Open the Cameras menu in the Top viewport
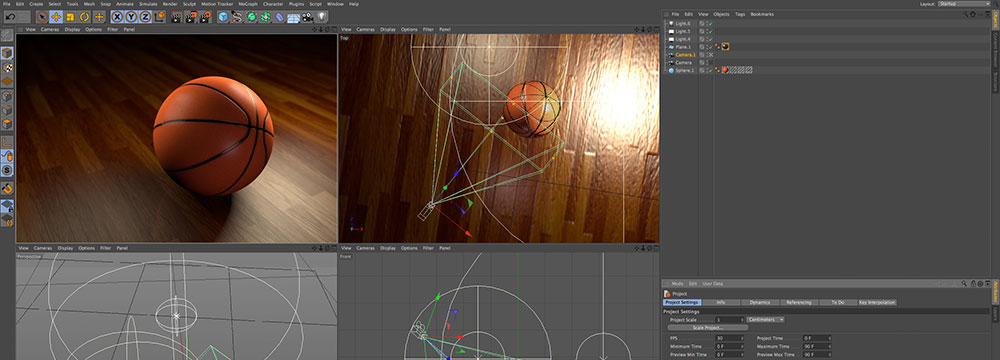 coord(365,29)
